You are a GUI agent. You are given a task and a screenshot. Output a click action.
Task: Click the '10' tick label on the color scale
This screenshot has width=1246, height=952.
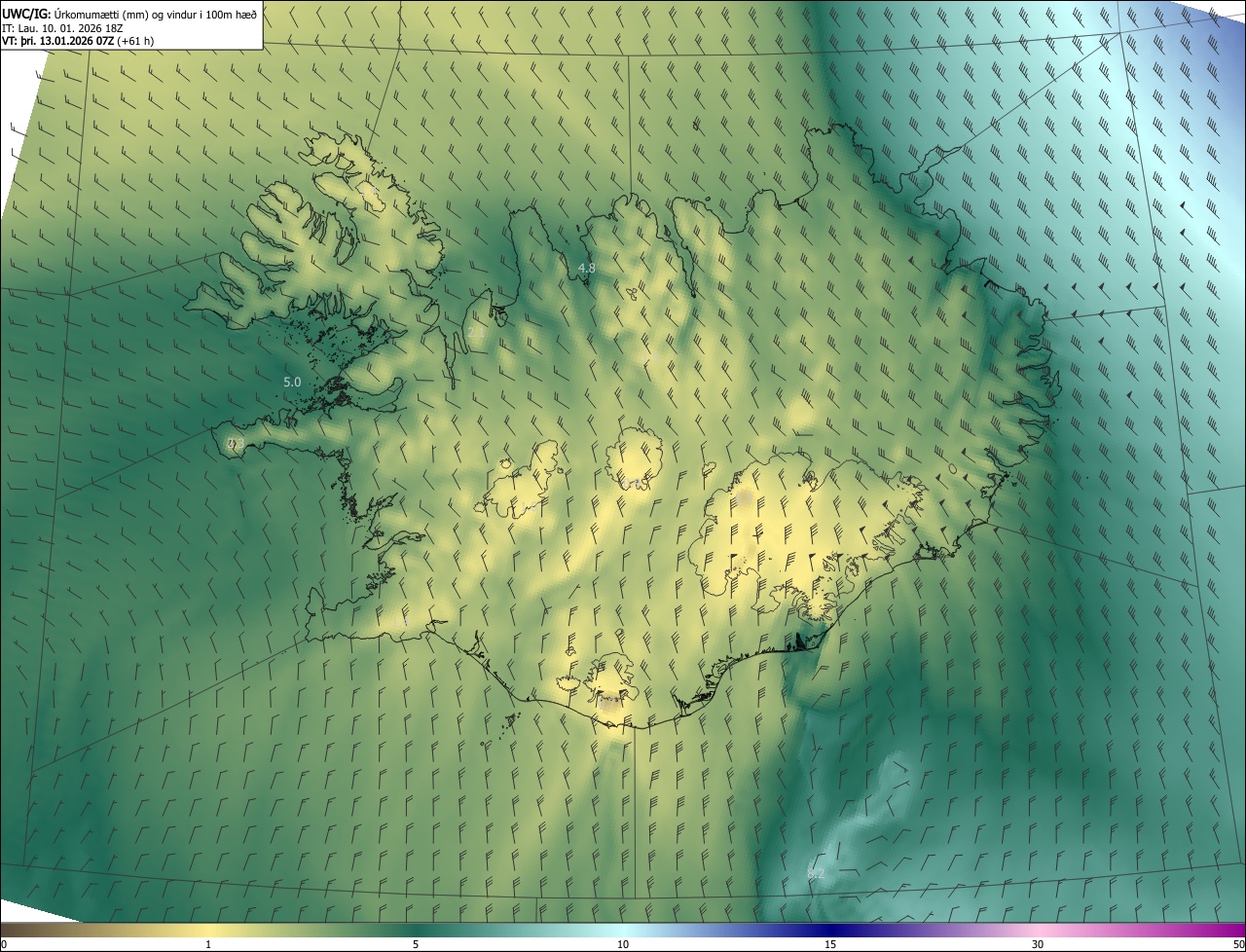pyautogui.click(x=623, y=945)
